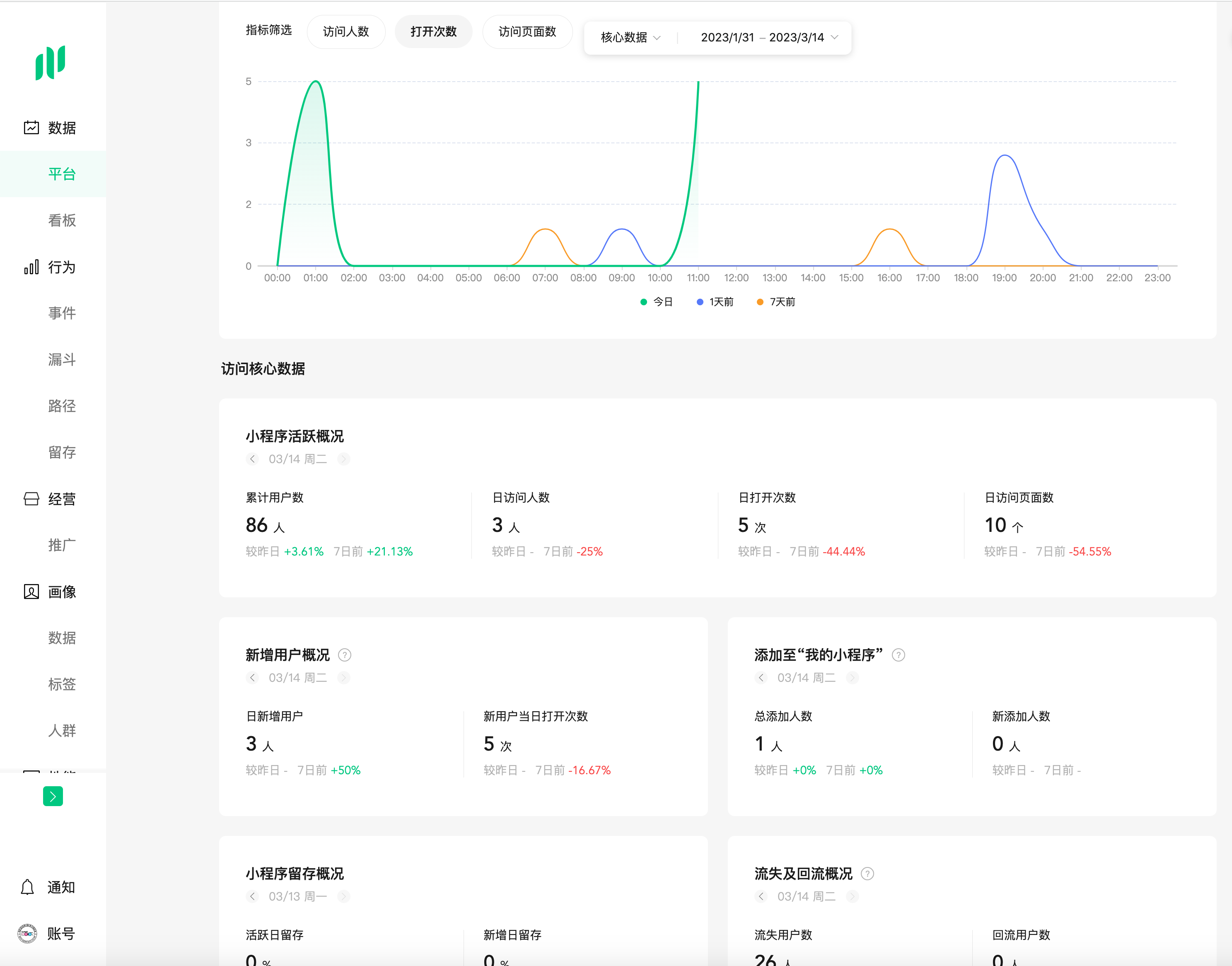Screen dimensions: 1232x966
Task: Open 推广 in the sidebar
Action: pos(62,545)
